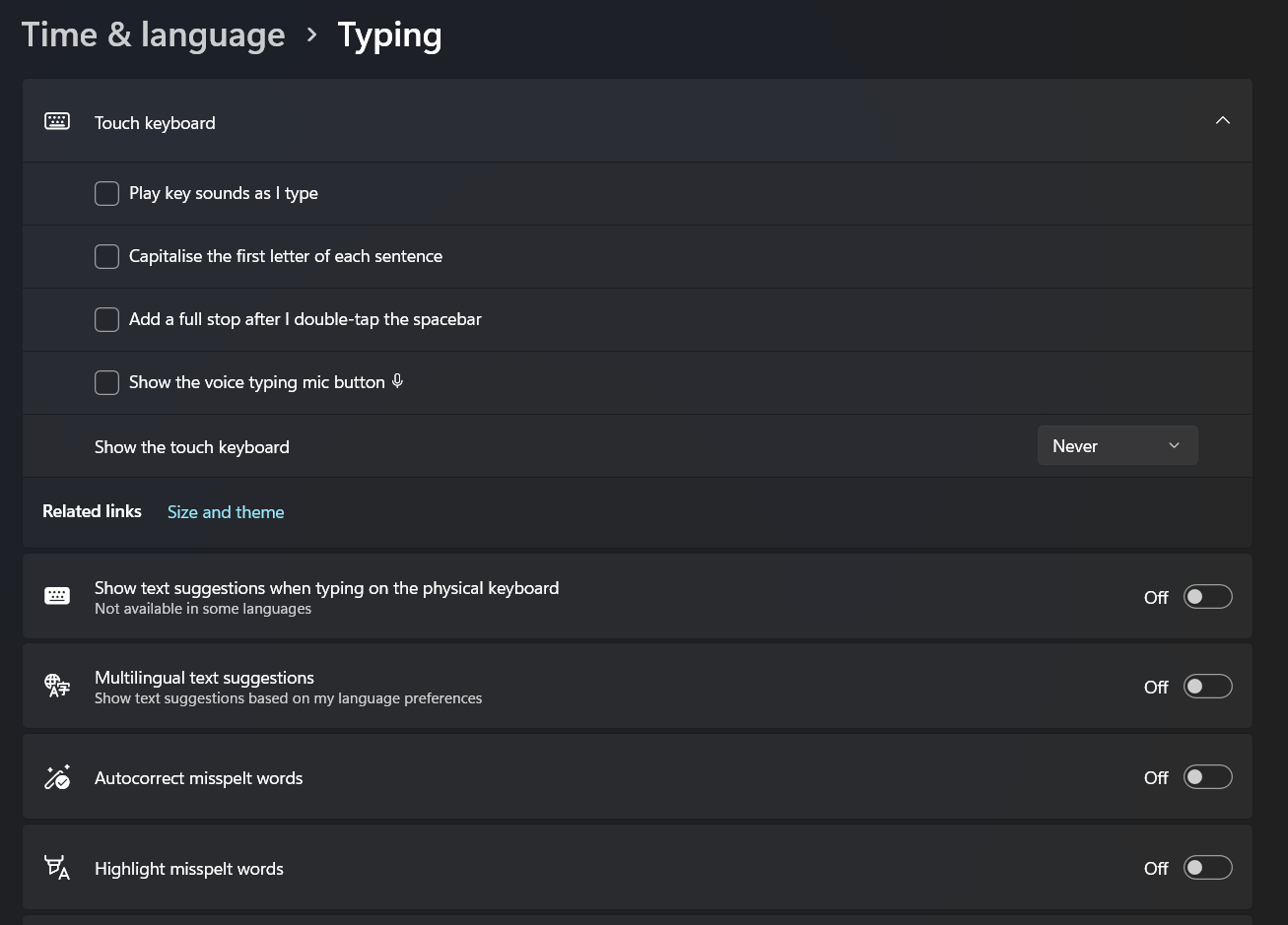Click the Highlight misspelt words icon
1288x925 pixels.
click(57, 868)
